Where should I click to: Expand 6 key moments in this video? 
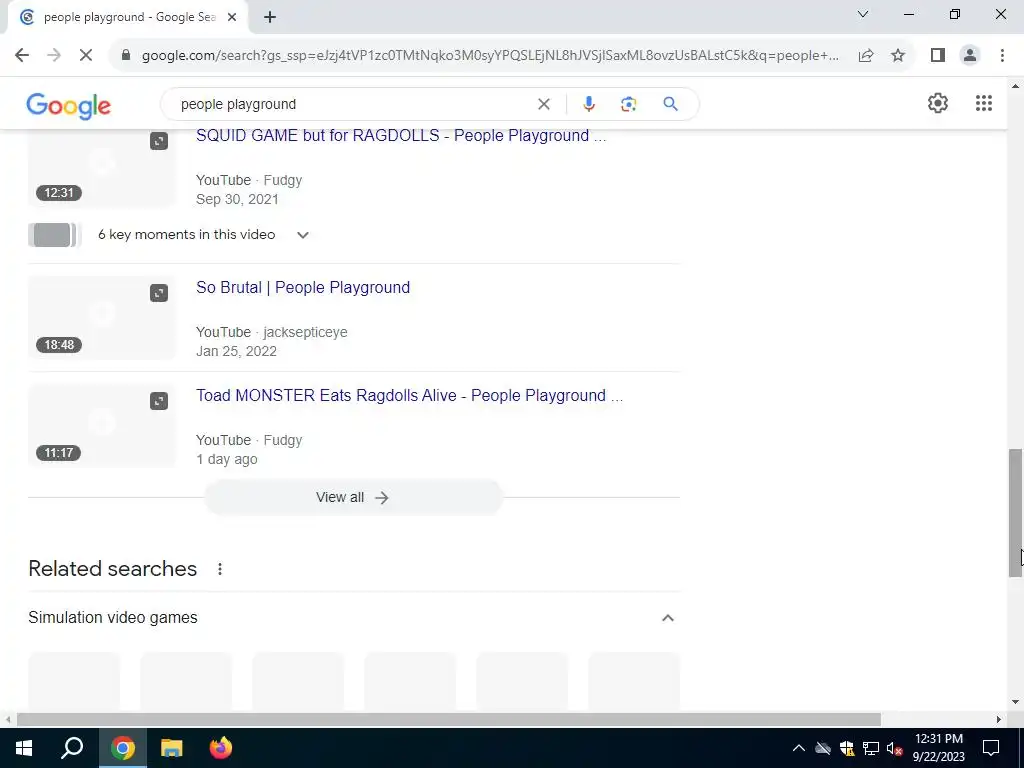point(203,235)
